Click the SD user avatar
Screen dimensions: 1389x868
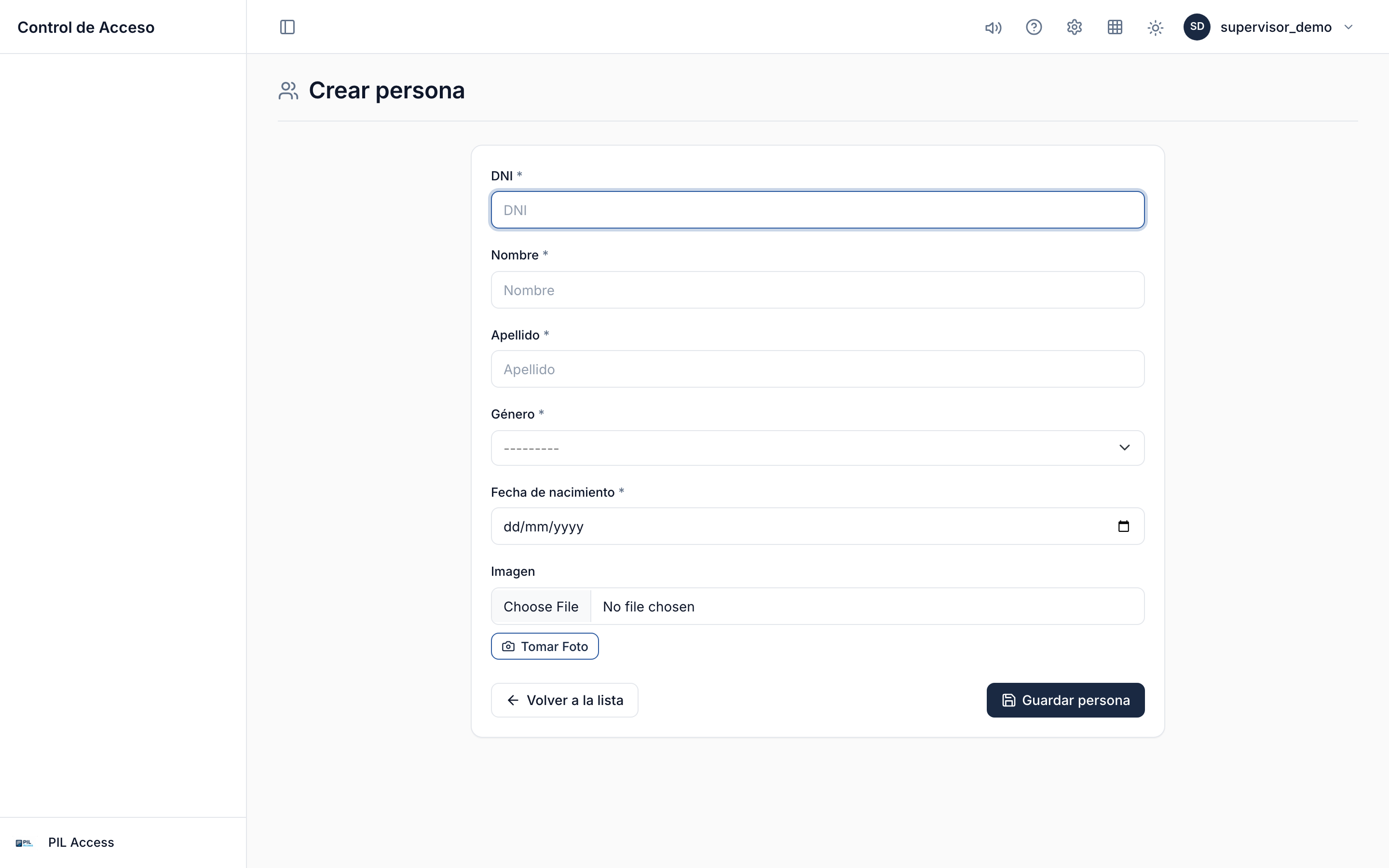click(1197, 27)
